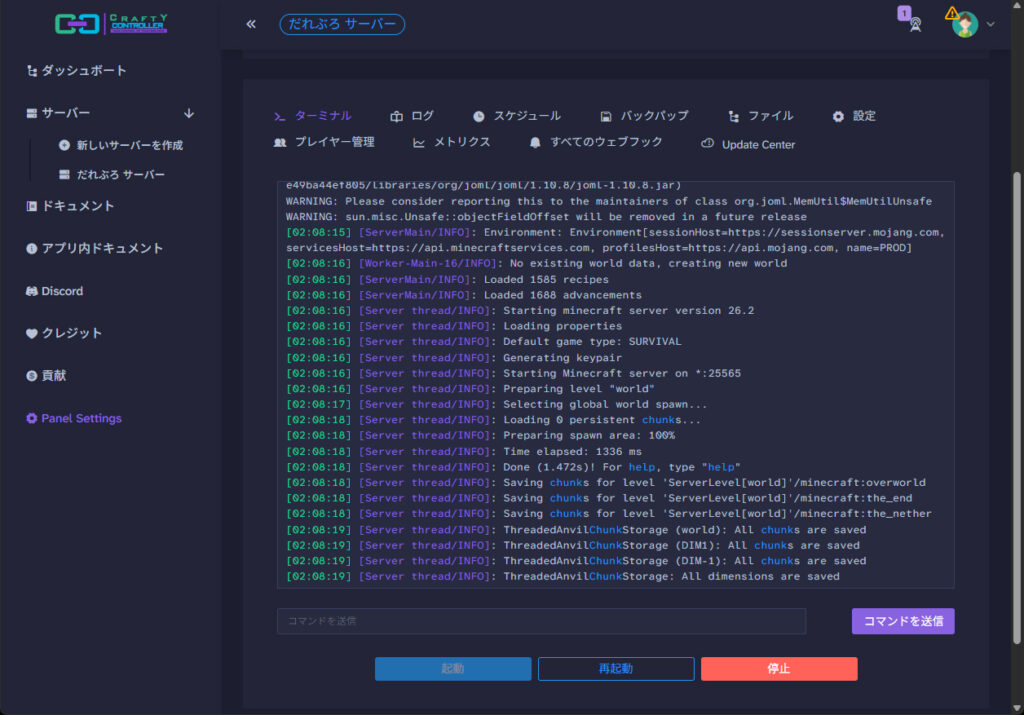Click the サーバー section icon
1024x715 pixels.
pyautogui.click(x=31, y=113)
